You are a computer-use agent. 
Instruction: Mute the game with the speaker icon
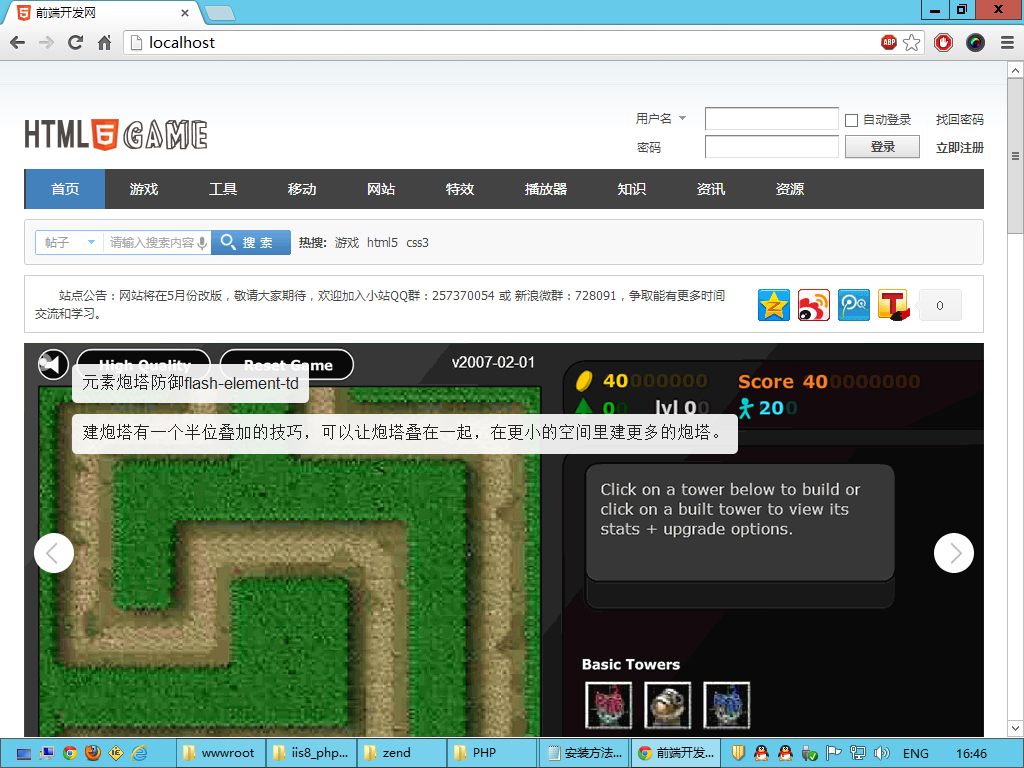point(53,364)
